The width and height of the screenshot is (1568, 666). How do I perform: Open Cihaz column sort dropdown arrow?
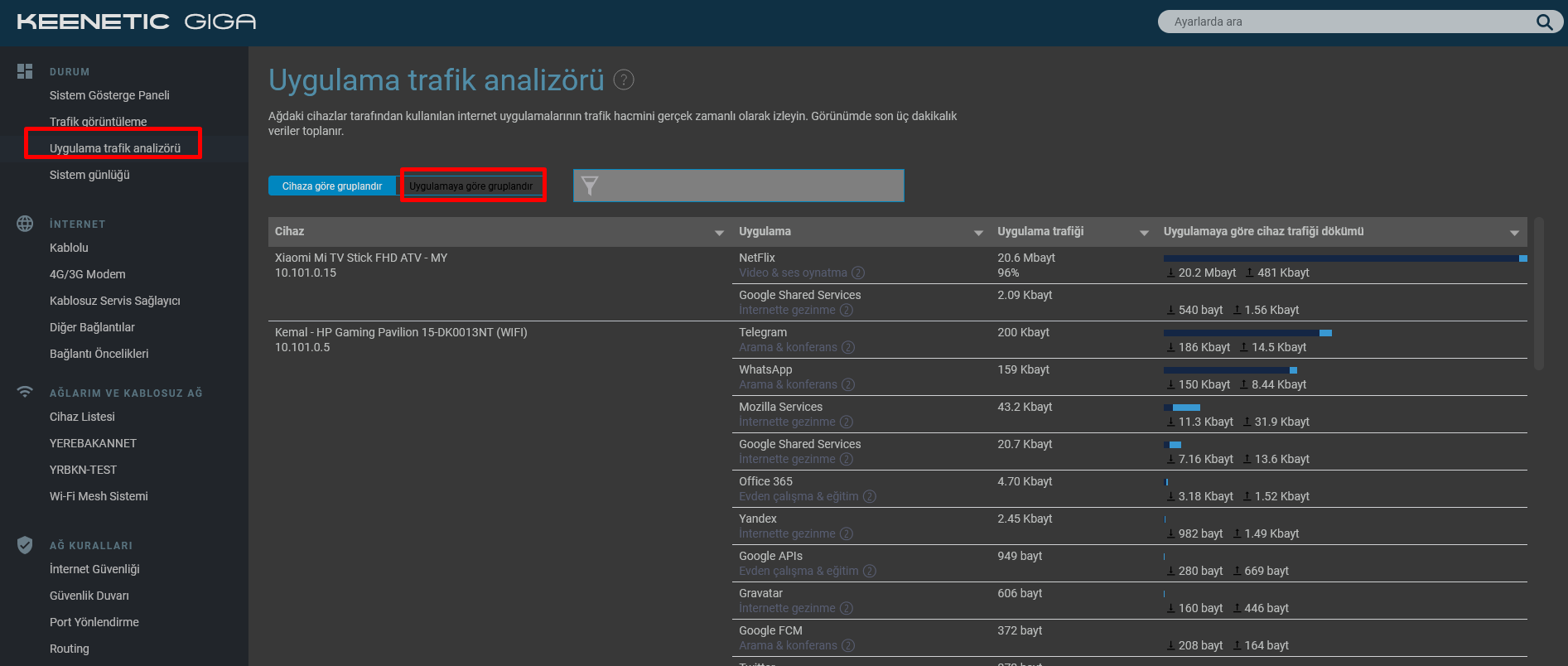pos(719,233)
